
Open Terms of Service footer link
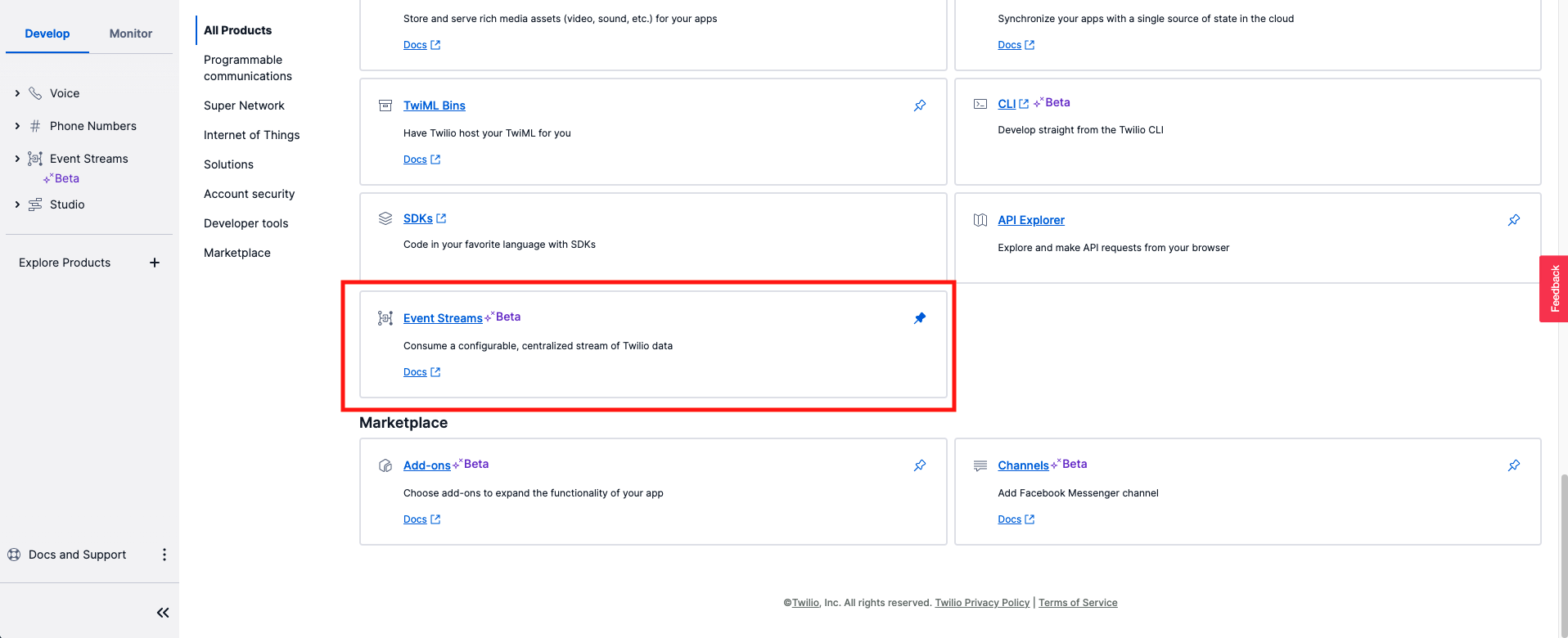tap(1078, 603)
